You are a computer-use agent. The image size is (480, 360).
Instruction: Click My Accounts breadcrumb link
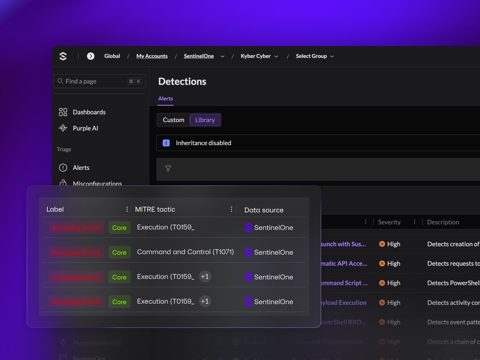click(x=152, y=56)
